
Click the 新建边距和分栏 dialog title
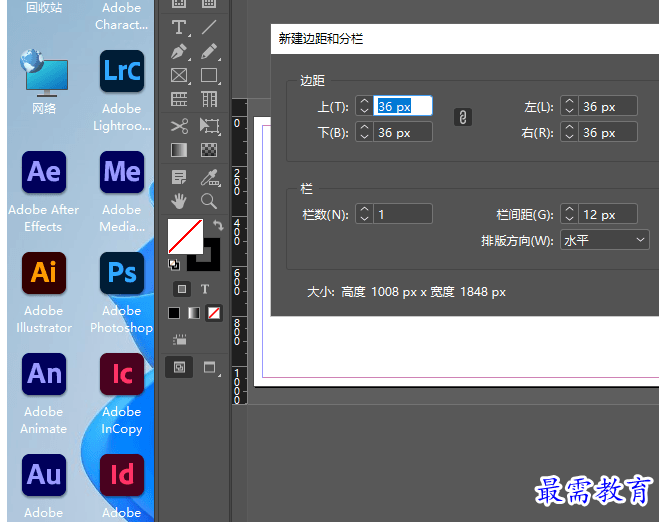pyautogui.click(x=321, y=39)
